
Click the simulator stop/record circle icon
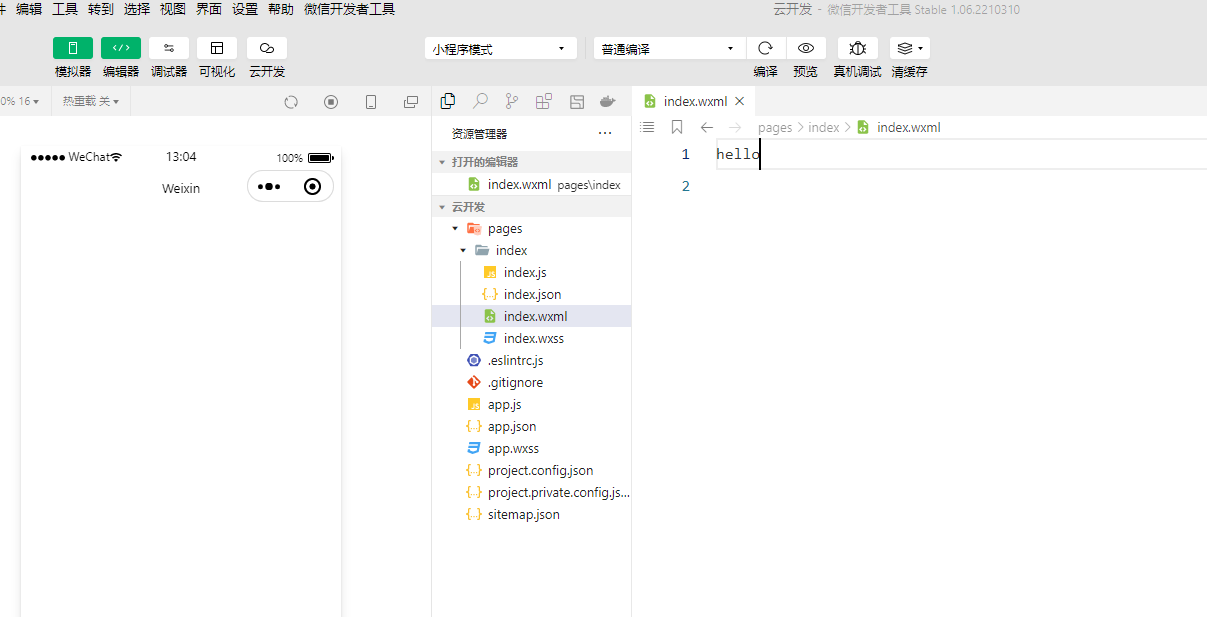(x=331, y=102)
